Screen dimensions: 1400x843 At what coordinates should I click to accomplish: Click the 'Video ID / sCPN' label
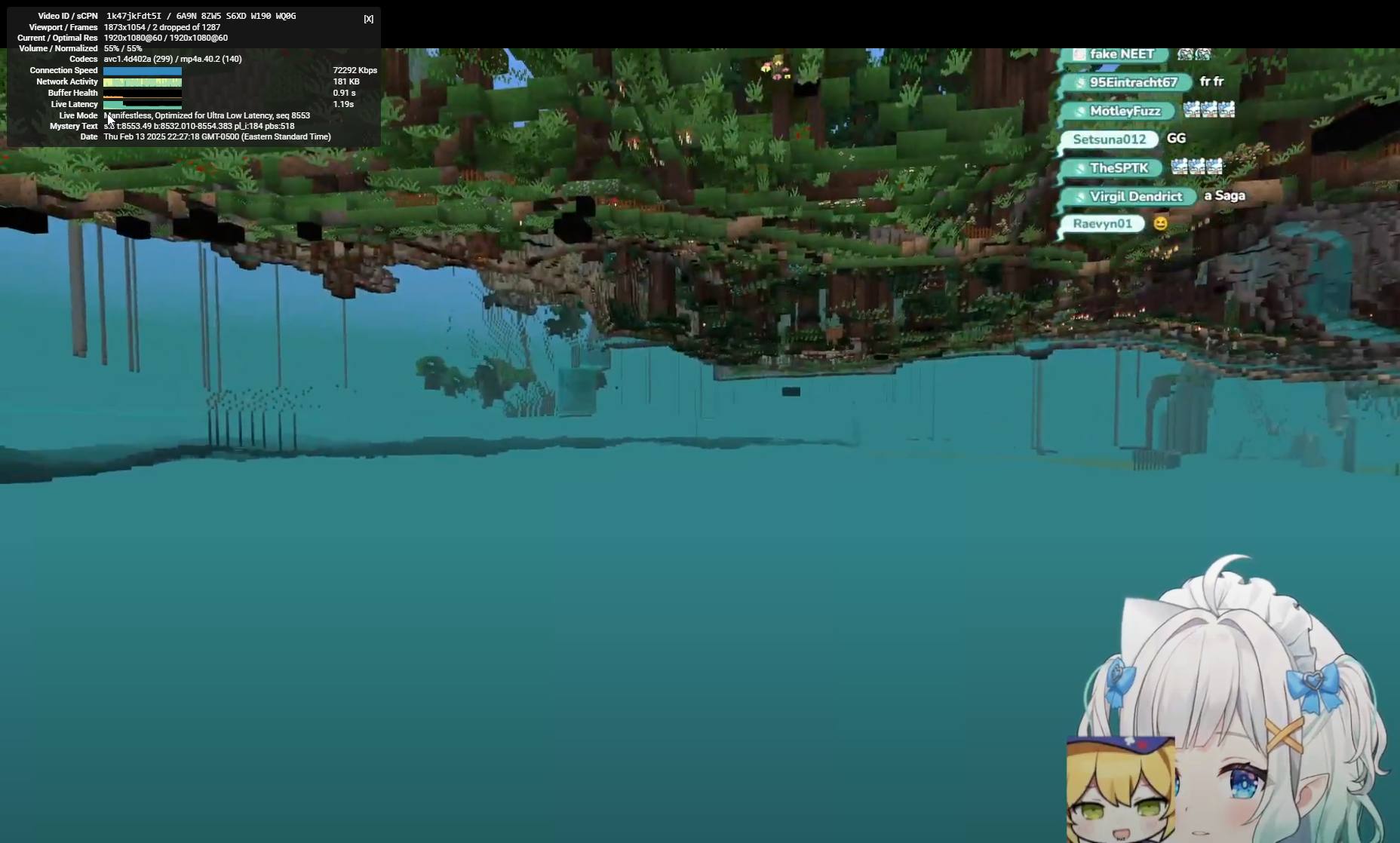68,16
